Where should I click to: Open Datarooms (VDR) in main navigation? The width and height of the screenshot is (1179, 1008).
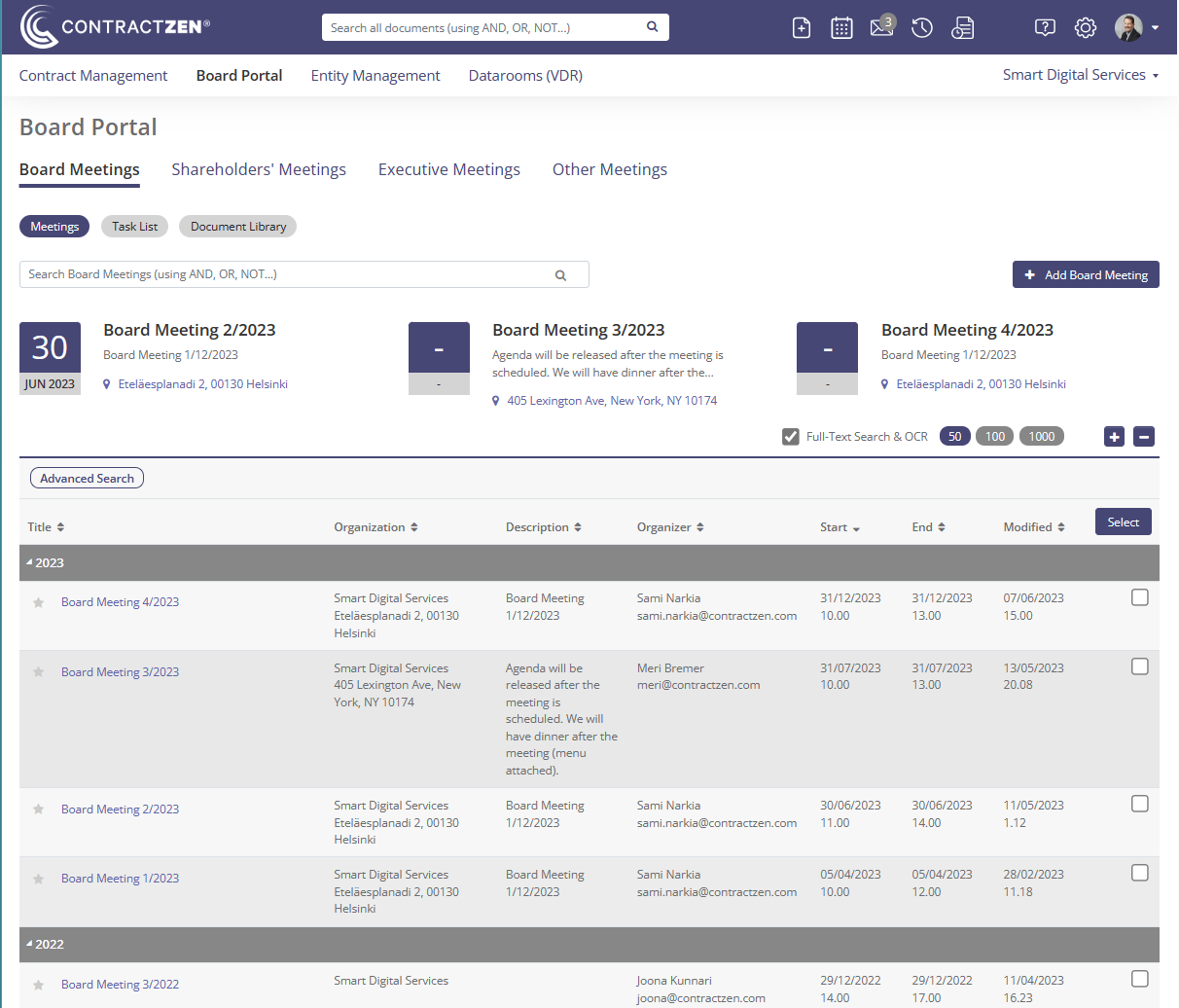pos(525,76)
